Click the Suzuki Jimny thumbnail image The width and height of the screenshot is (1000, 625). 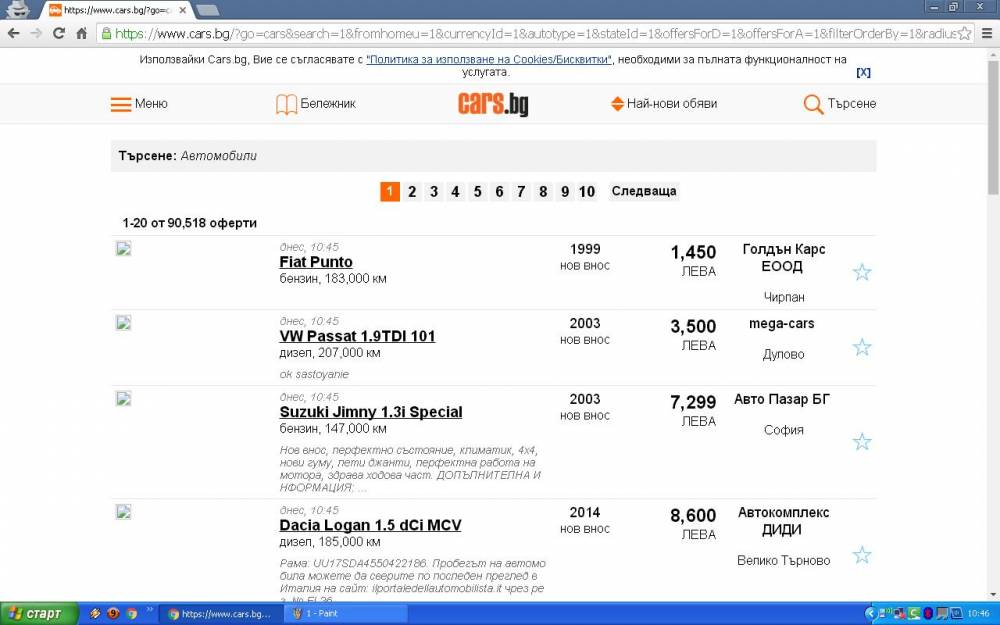tap(124, 399)
